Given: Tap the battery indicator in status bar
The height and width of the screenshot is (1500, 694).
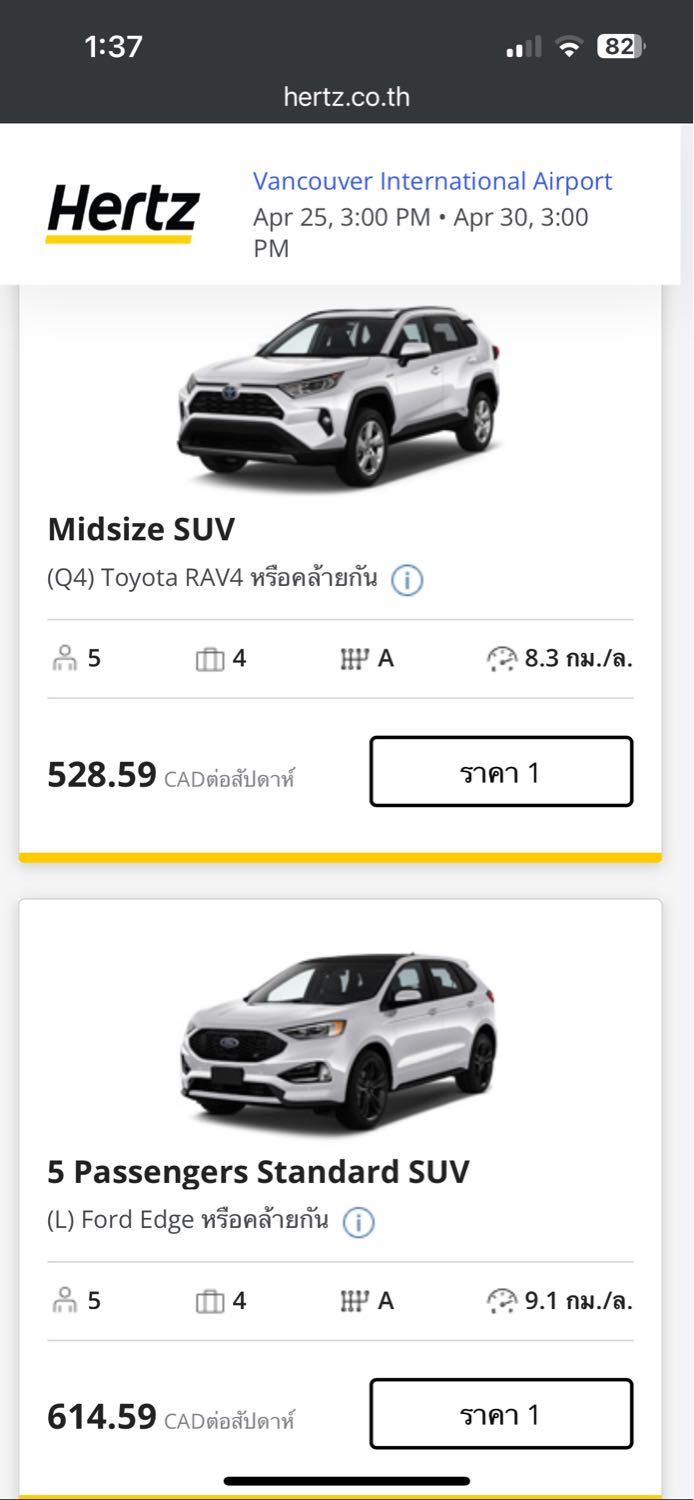Looking at the screenshot, I should [x=621, y=46].
